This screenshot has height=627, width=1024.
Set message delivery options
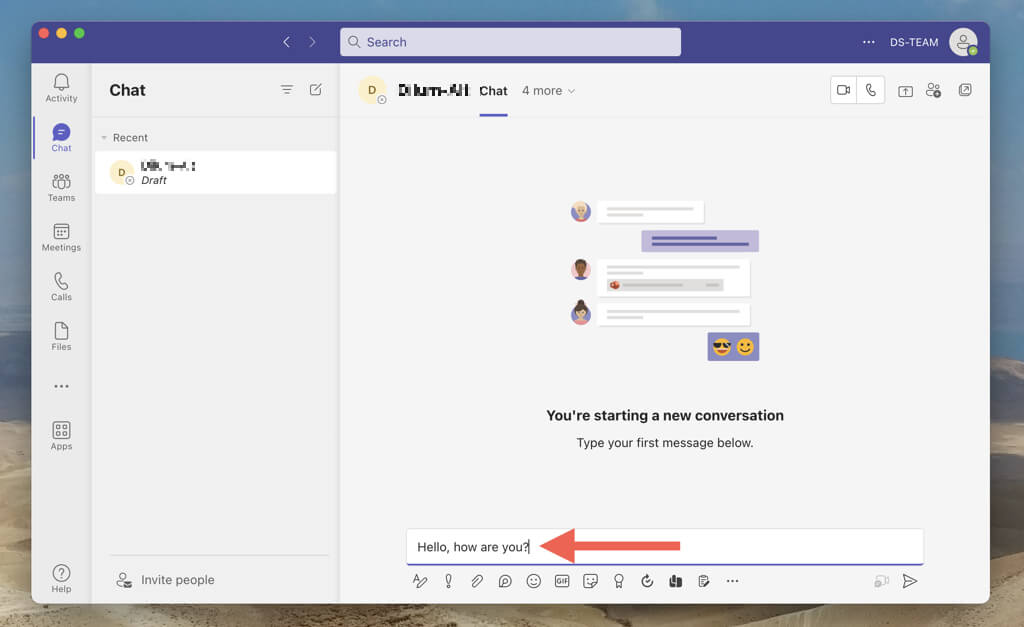[x=449, y=581]
